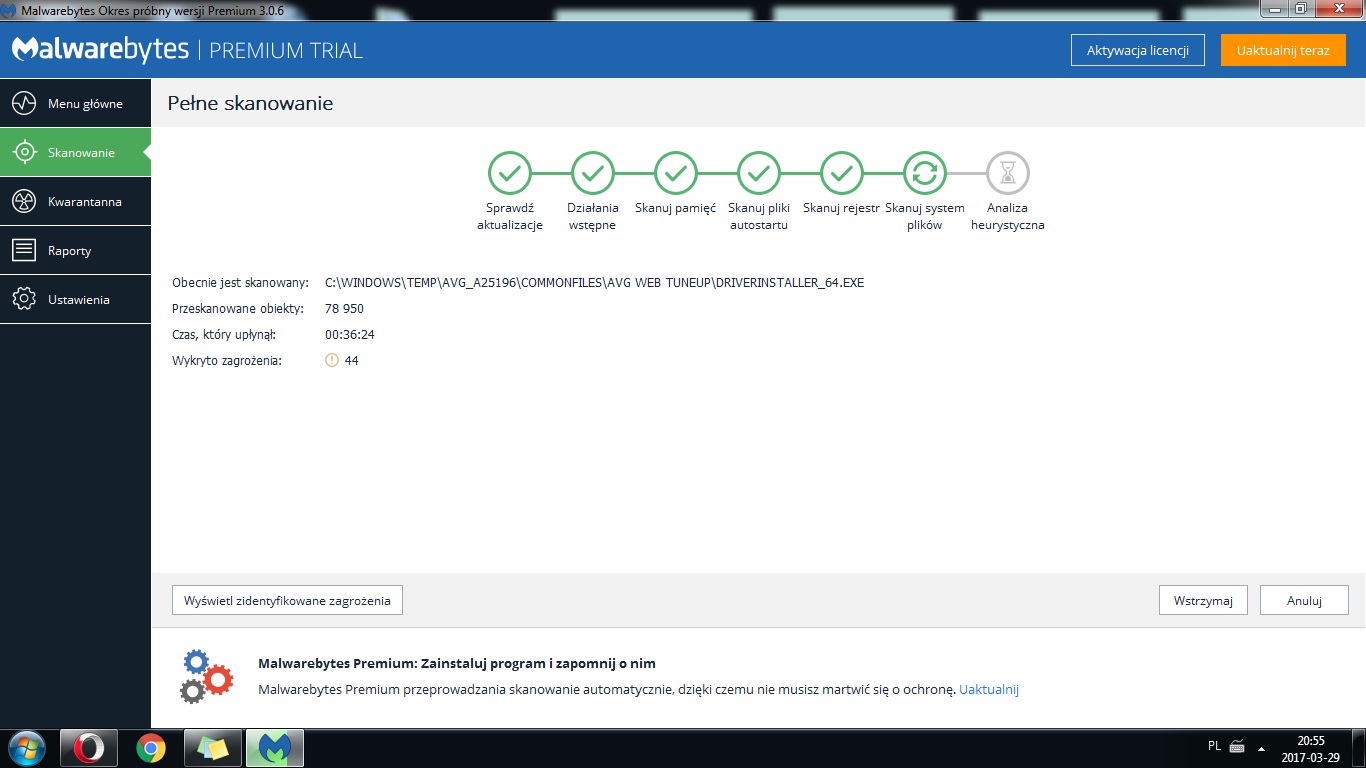Click the Analiza heurystyczna hourglass icon

point(1007,173)
